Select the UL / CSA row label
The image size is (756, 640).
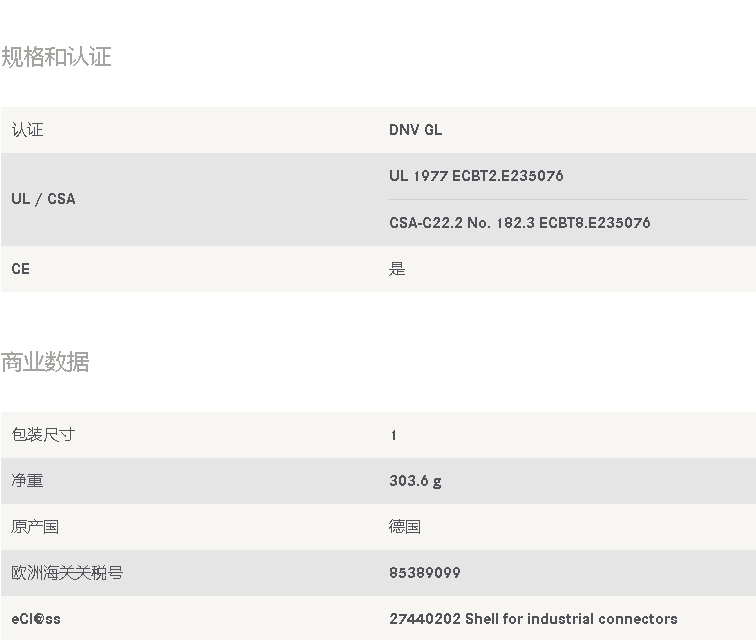point(43,199)
